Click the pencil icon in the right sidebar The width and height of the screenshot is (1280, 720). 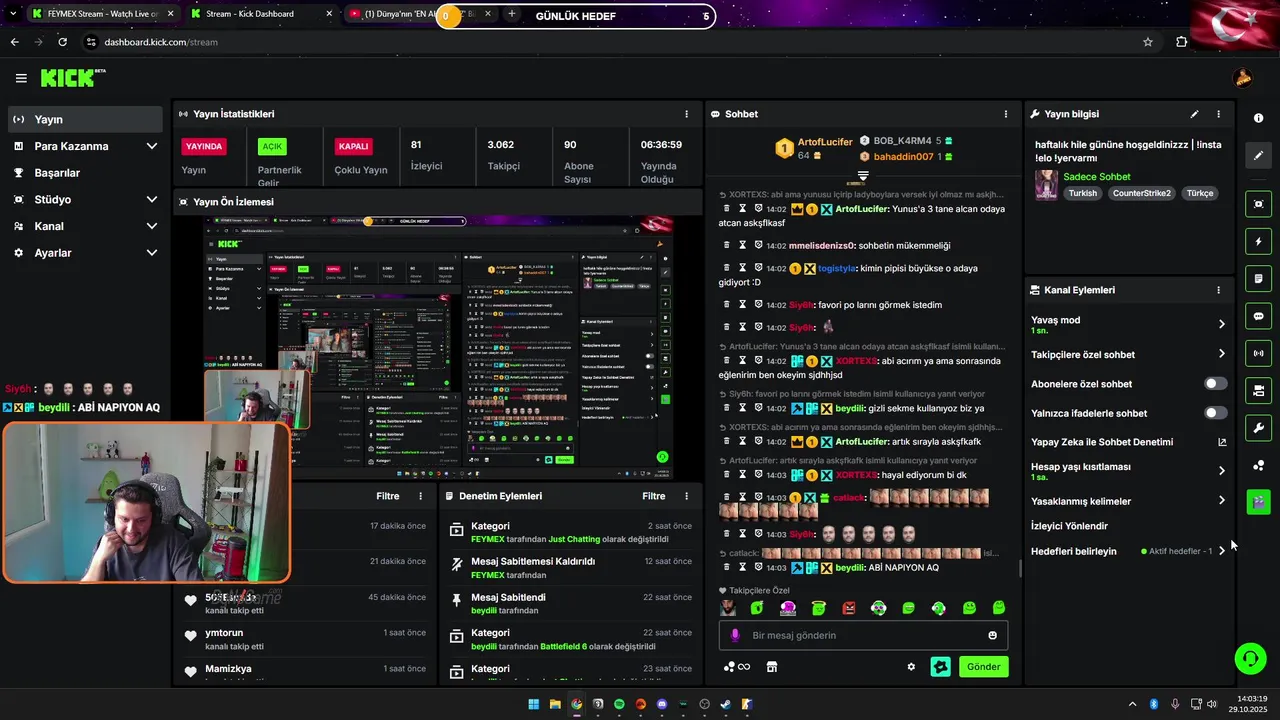tap(1258, 155)
